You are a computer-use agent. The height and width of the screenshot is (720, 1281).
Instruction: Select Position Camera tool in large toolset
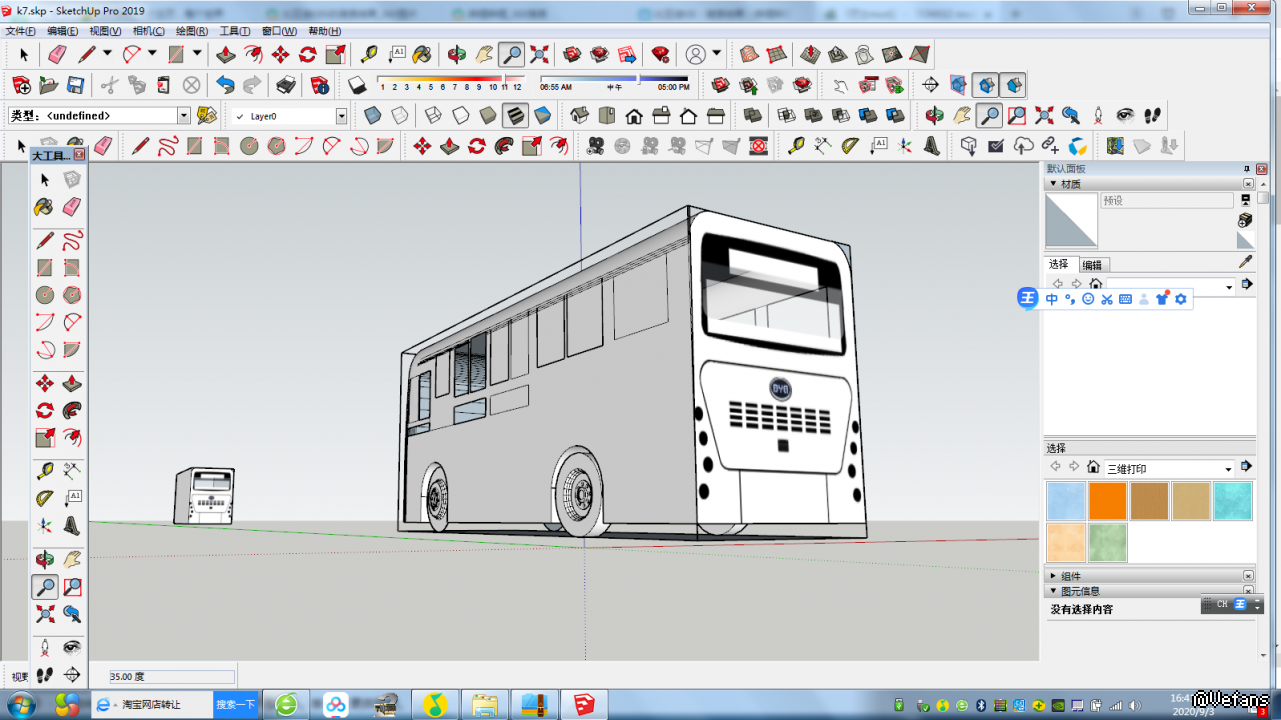point(45,648)
